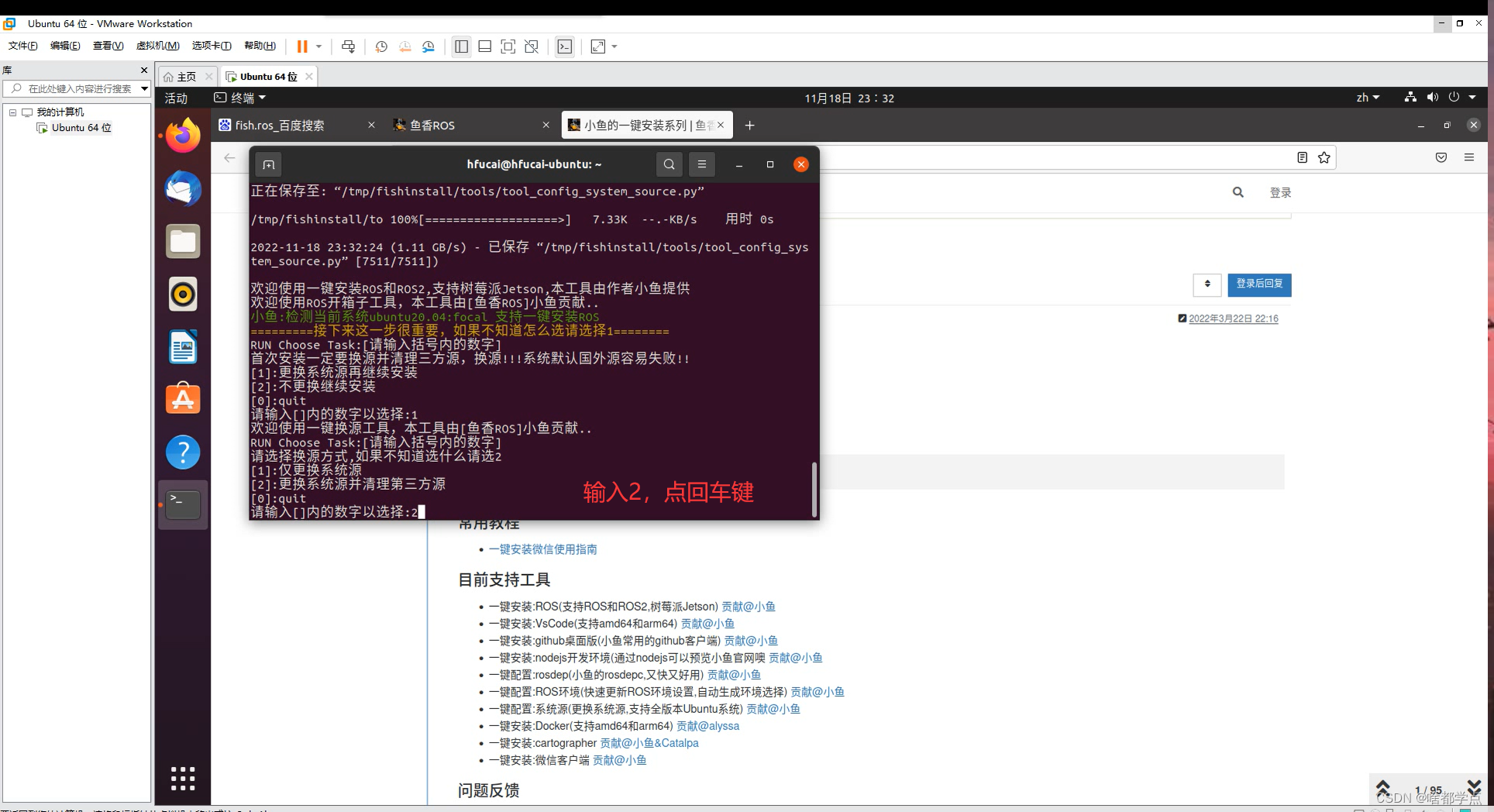This screenshot has width=1494, height=812.
Task: Toggle Unity mode toolbar icon
Action: tap(532, 46)
